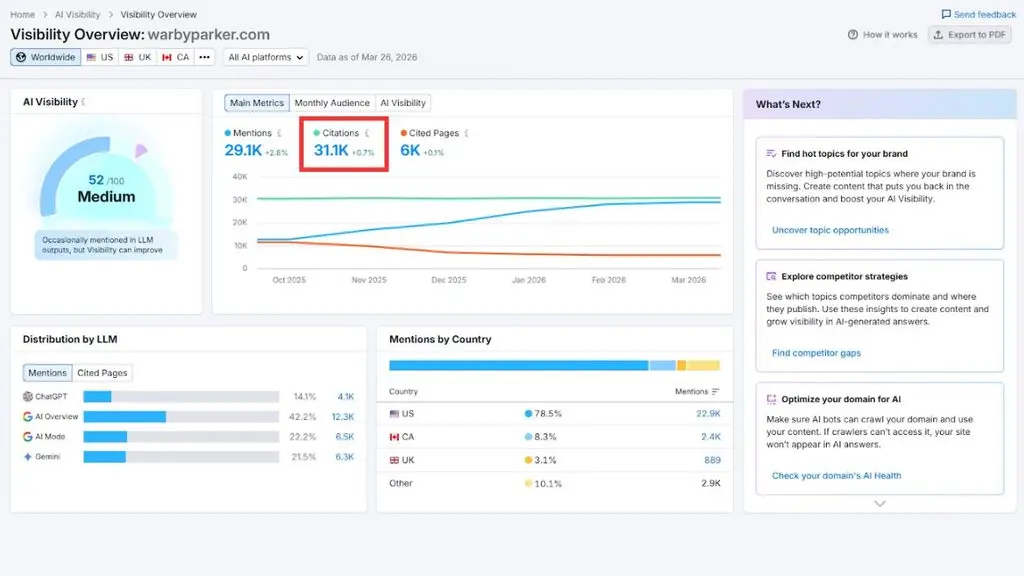Click the Explore competitor strategies card icon
This screenshot has width=1024, height=576.
click(x=771, y=276)
